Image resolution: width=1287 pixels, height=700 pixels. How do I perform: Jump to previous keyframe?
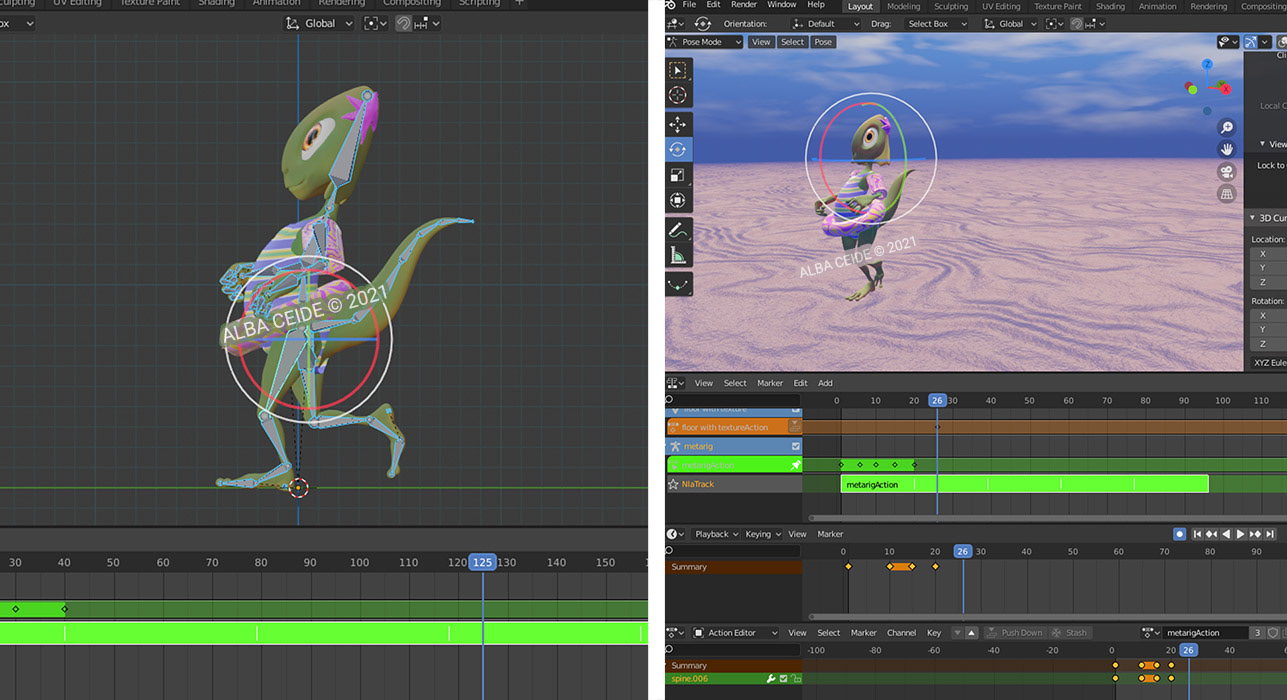pos(1211,534)
